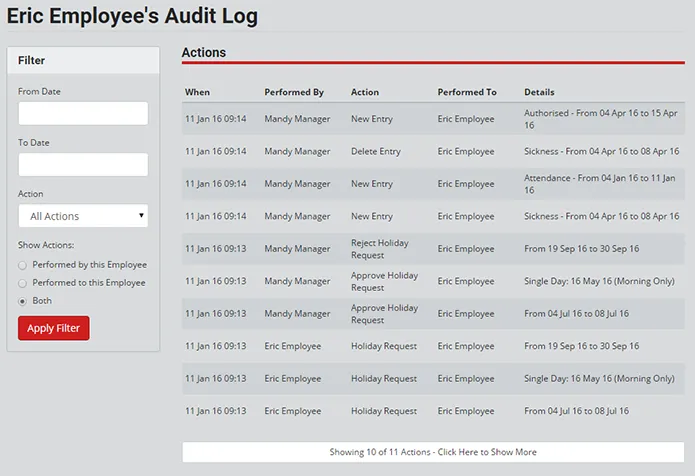The width and height of the screenshot is (695, 476).
Task: Click the Authorised 04 Apr 16 entry details
Action: tap(601, 119)
